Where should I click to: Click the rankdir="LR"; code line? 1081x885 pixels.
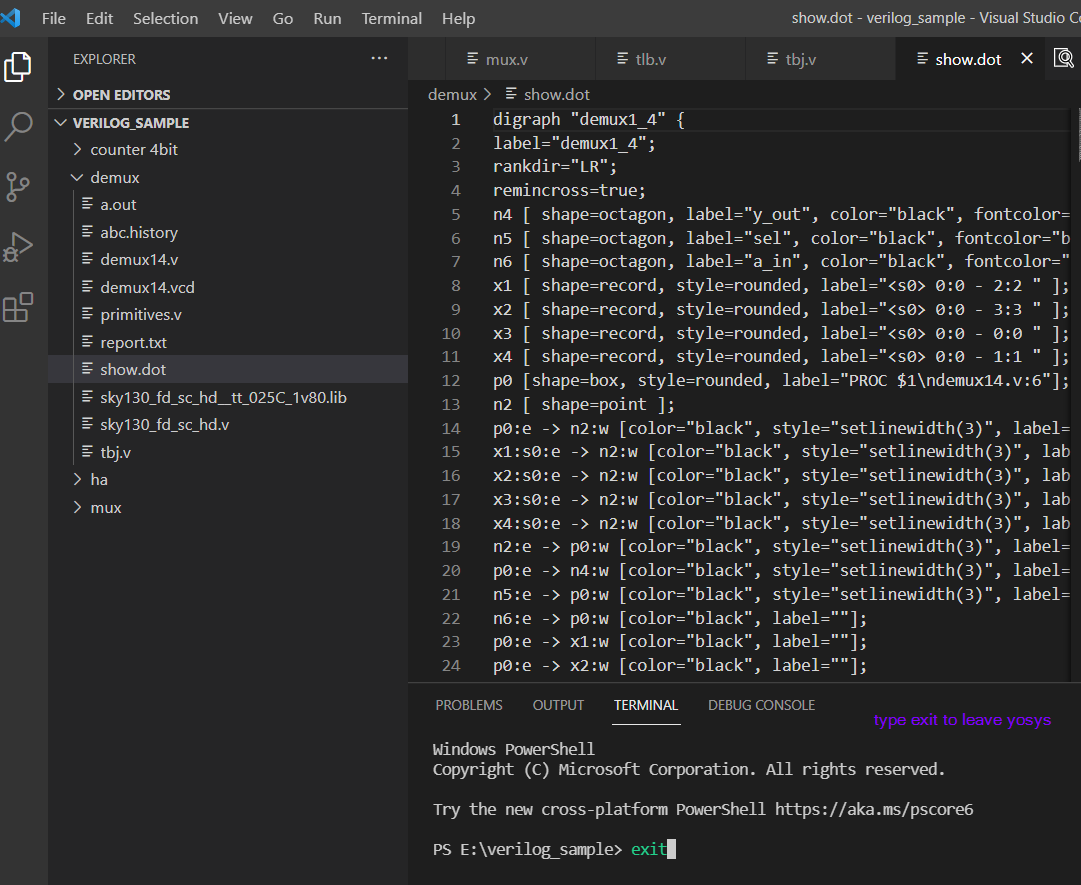[555, 167]
